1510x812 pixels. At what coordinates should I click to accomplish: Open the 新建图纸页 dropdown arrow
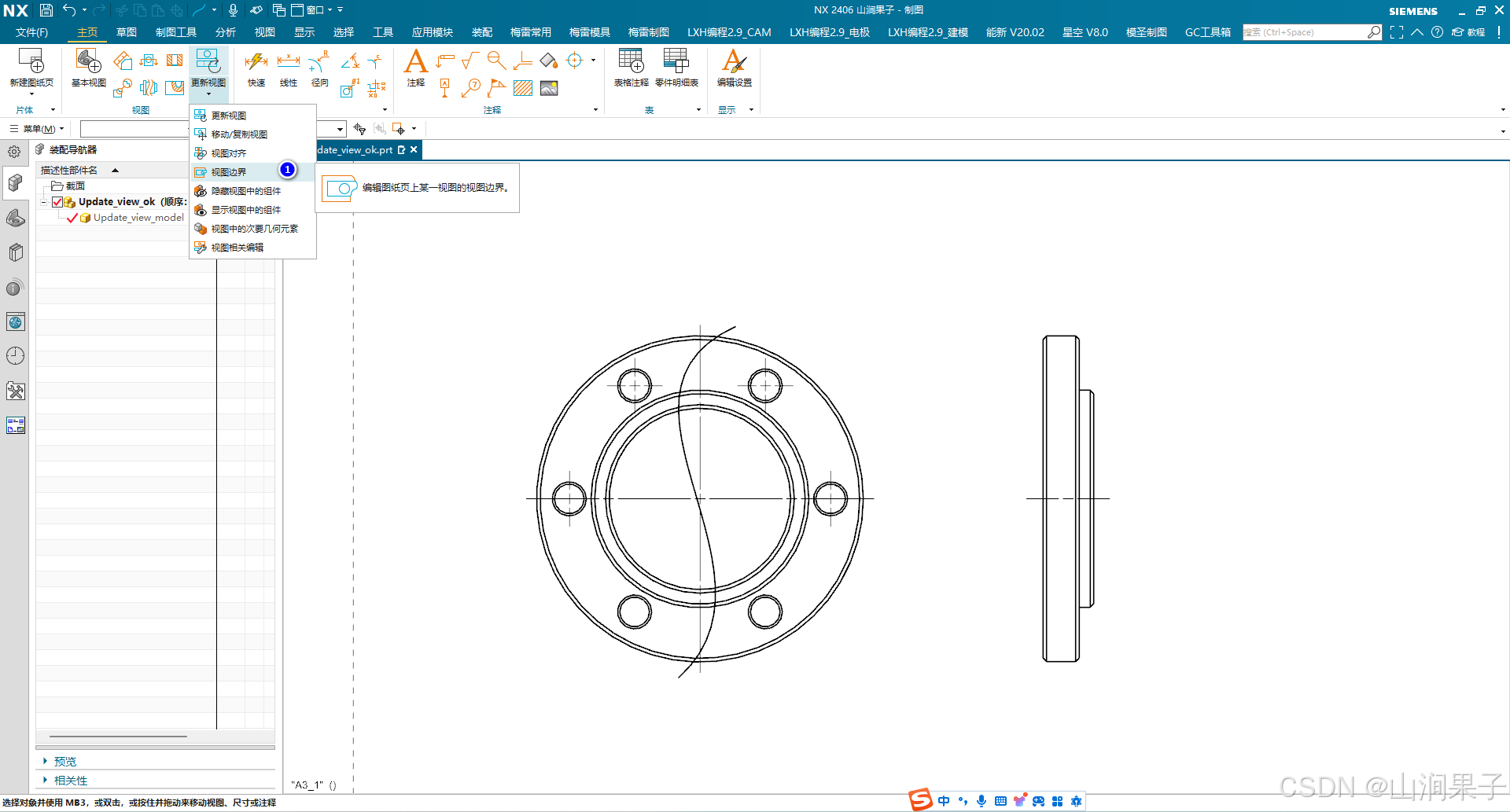[31, 94]
